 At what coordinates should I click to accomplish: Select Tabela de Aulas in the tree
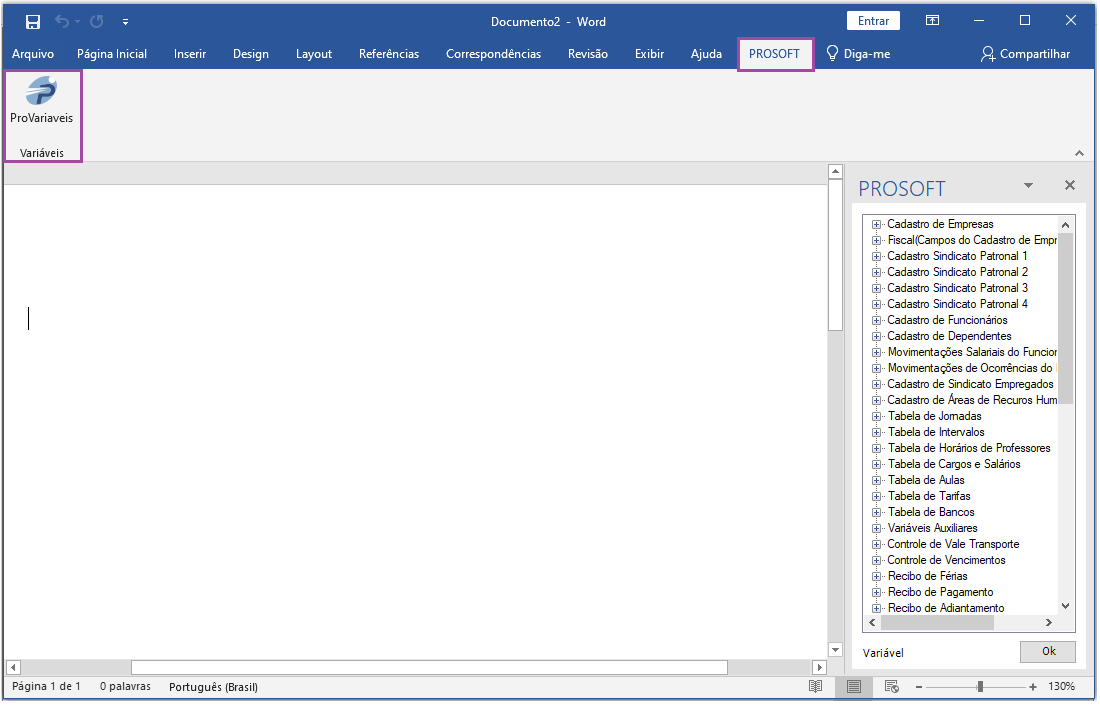tap(926, 481)
